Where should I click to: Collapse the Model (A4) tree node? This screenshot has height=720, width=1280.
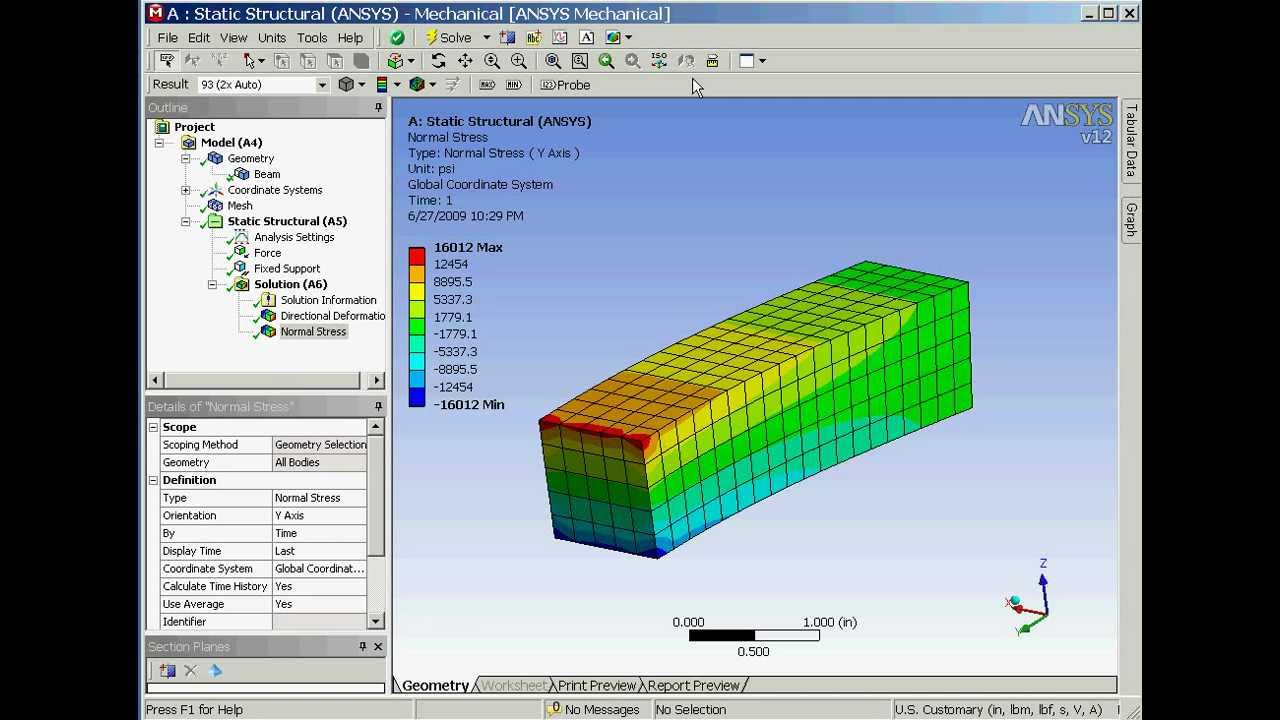pyautogui.click(x=159, y=143)
